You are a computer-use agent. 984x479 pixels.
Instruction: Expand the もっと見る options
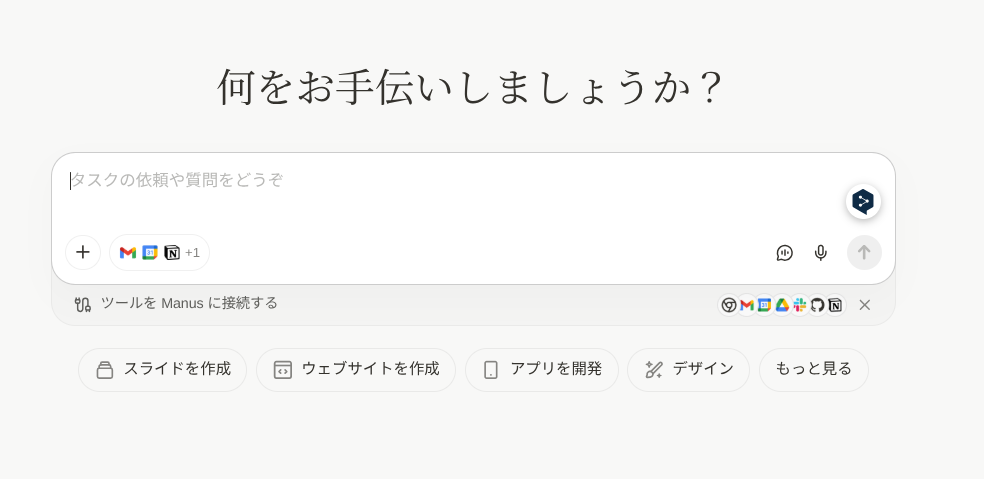point(813,369)
